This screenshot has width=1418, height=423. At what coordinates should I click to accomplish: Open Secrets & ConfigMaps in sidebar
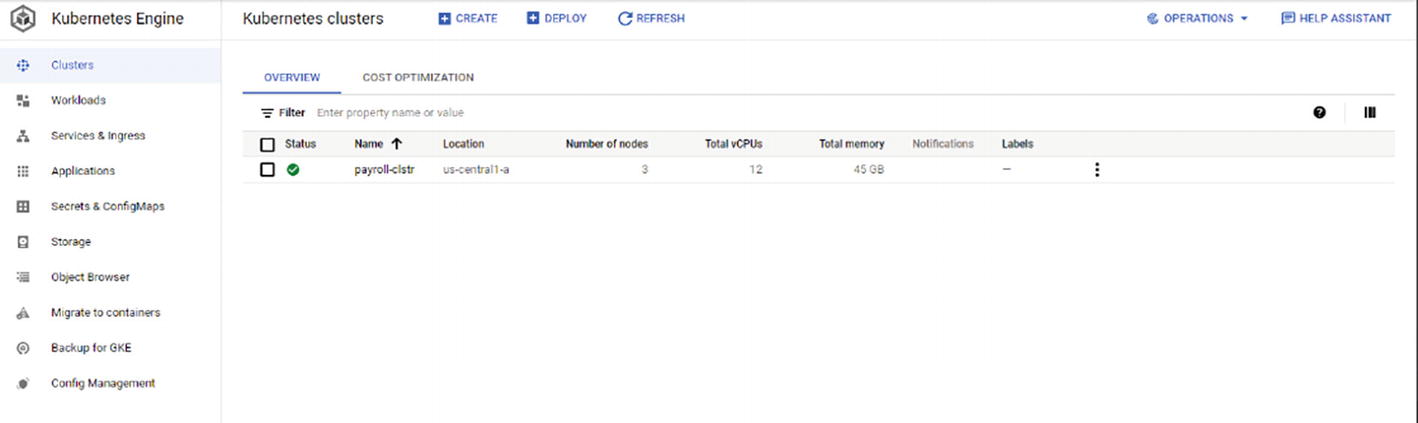tap(110, 206)
